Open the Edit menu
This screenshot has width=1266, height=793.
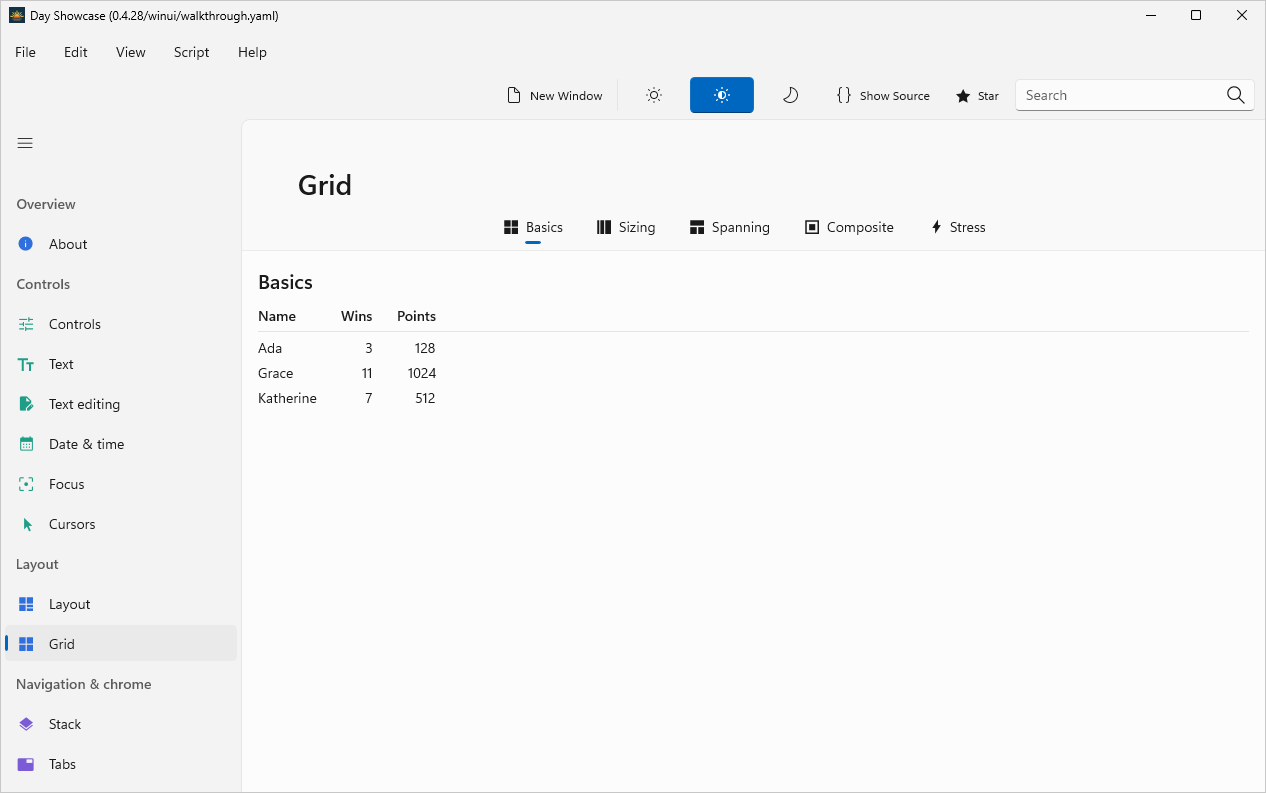click(76, 52)
